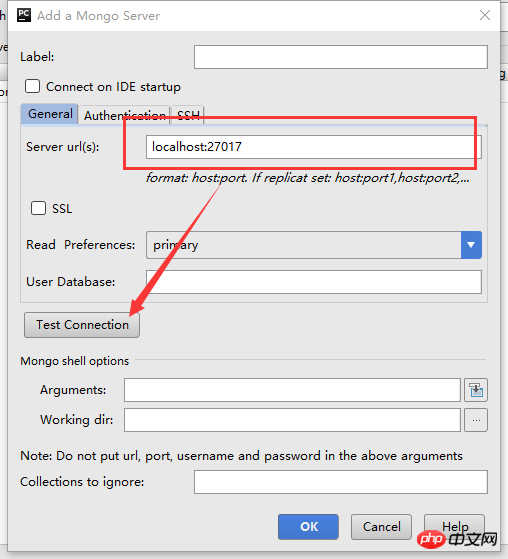This screenshot has height=559, width=508.
Task: Switch to the SSH tab
Action: 188,115
